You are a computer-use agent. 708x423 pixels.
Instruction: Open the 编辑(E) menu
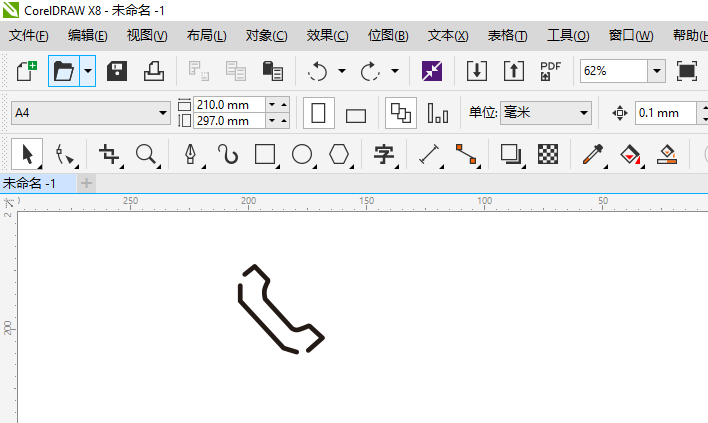[88, 35]
